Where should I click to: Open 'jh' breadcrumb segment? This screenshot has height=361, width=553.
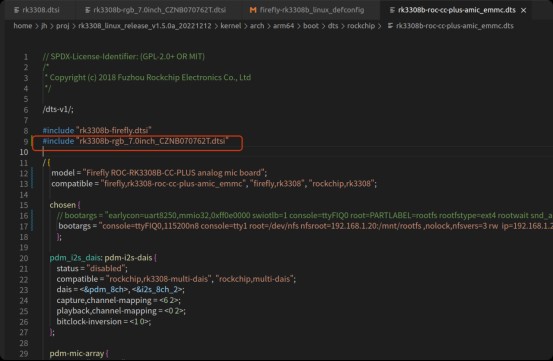click(x=44, y=26)
